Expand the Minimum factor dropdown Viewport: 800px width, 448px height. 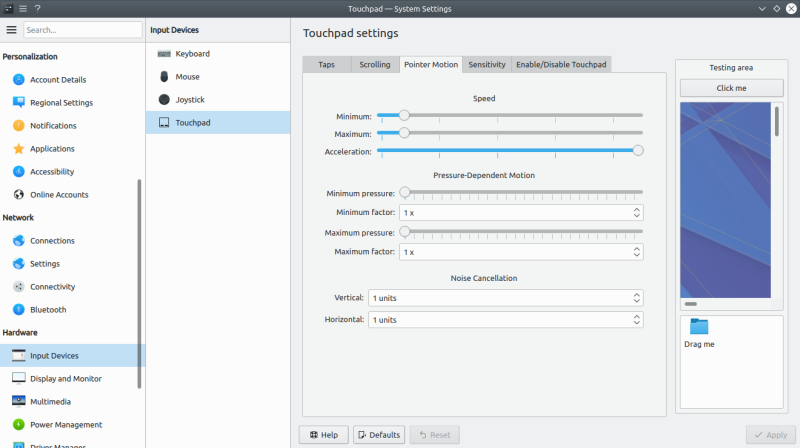pos(520,213)
